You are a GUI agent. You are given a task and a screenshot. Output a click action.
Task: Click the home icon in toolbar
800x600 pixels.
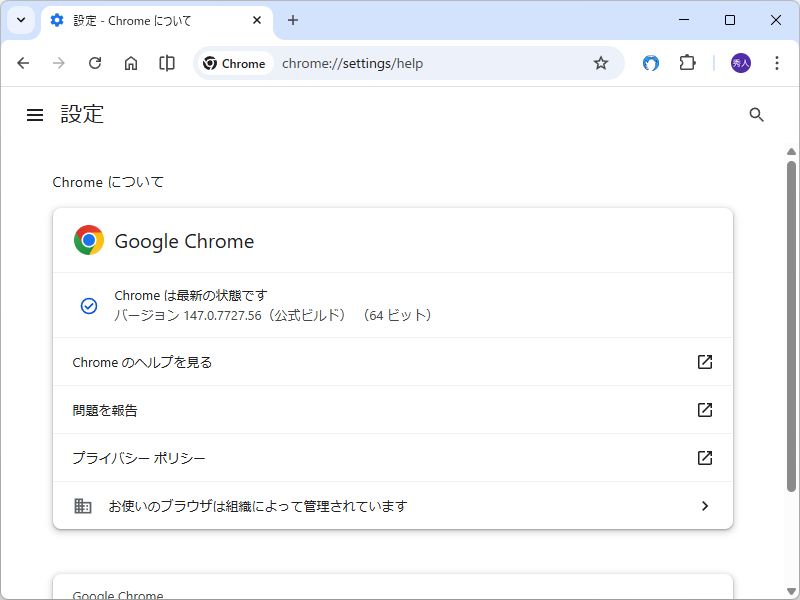(130, 63)
